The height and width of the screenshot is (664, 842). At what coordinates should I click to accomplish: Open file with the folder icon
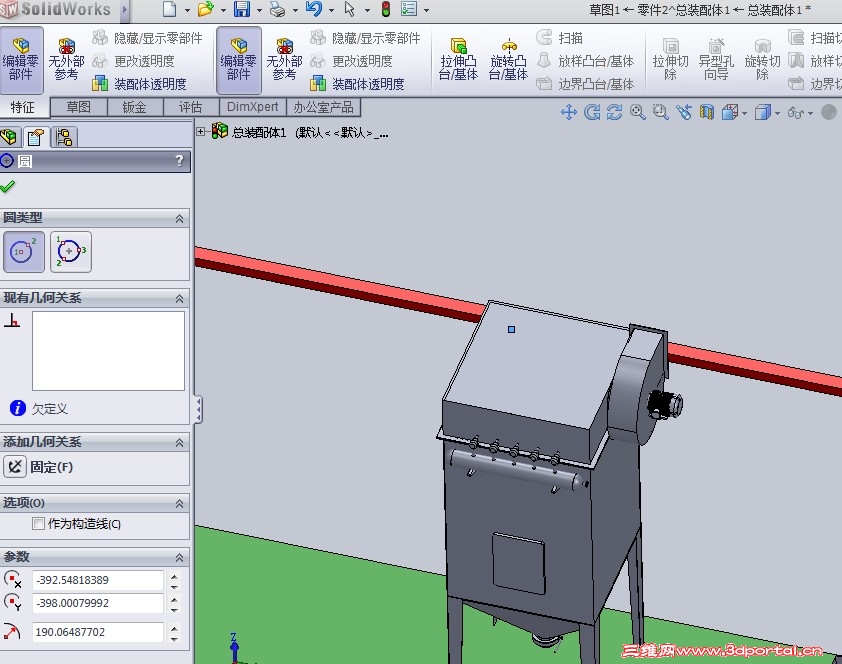206,9
